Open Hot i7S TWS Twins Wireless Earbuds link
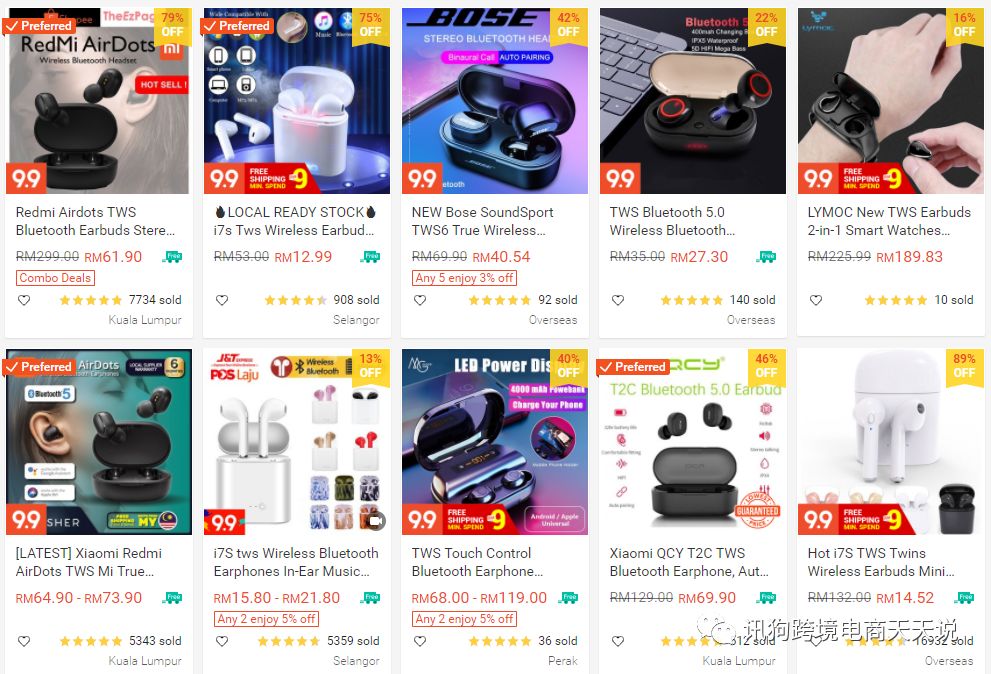 point(881,562)
